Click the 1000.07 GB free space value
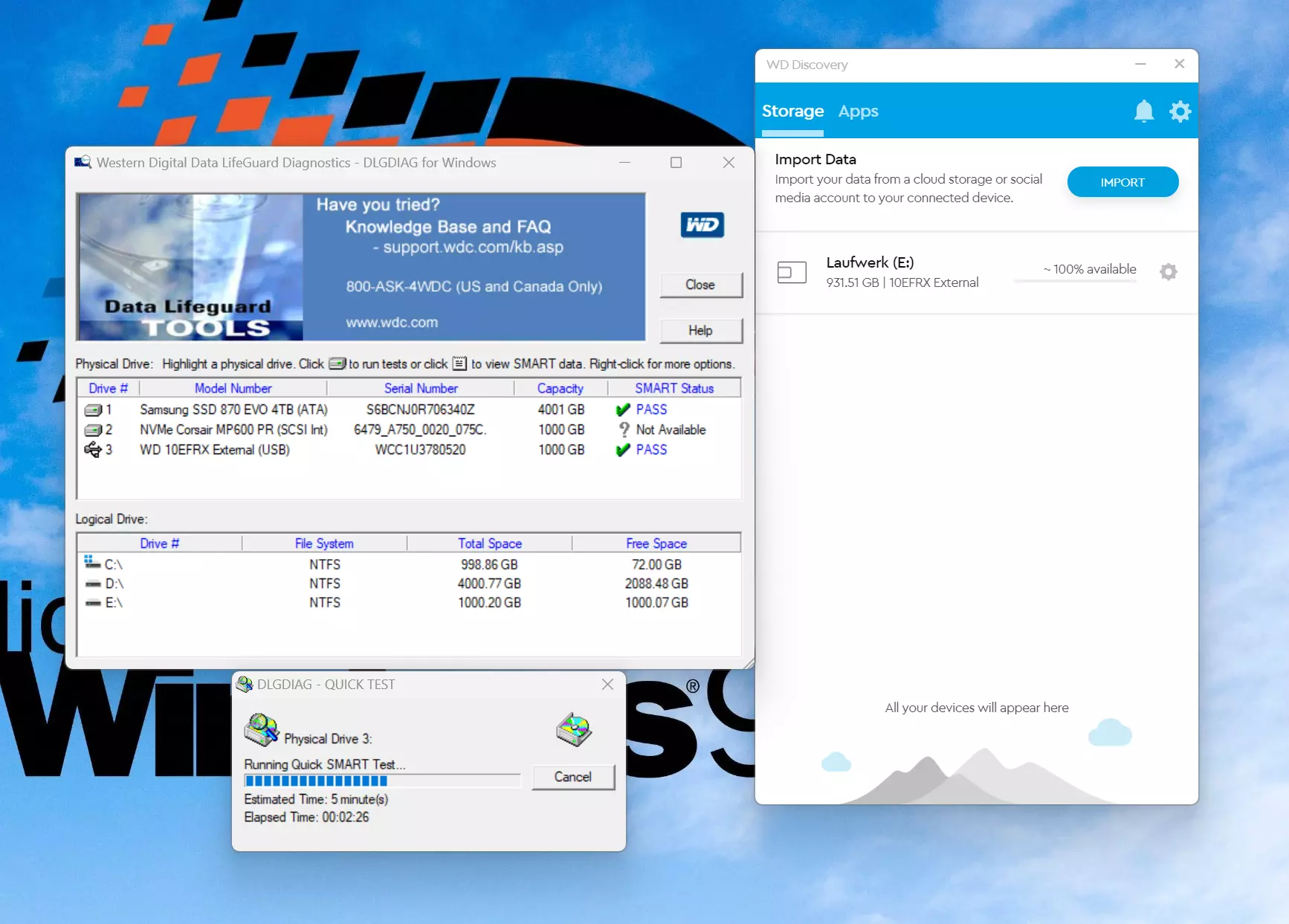 point(656,603)
